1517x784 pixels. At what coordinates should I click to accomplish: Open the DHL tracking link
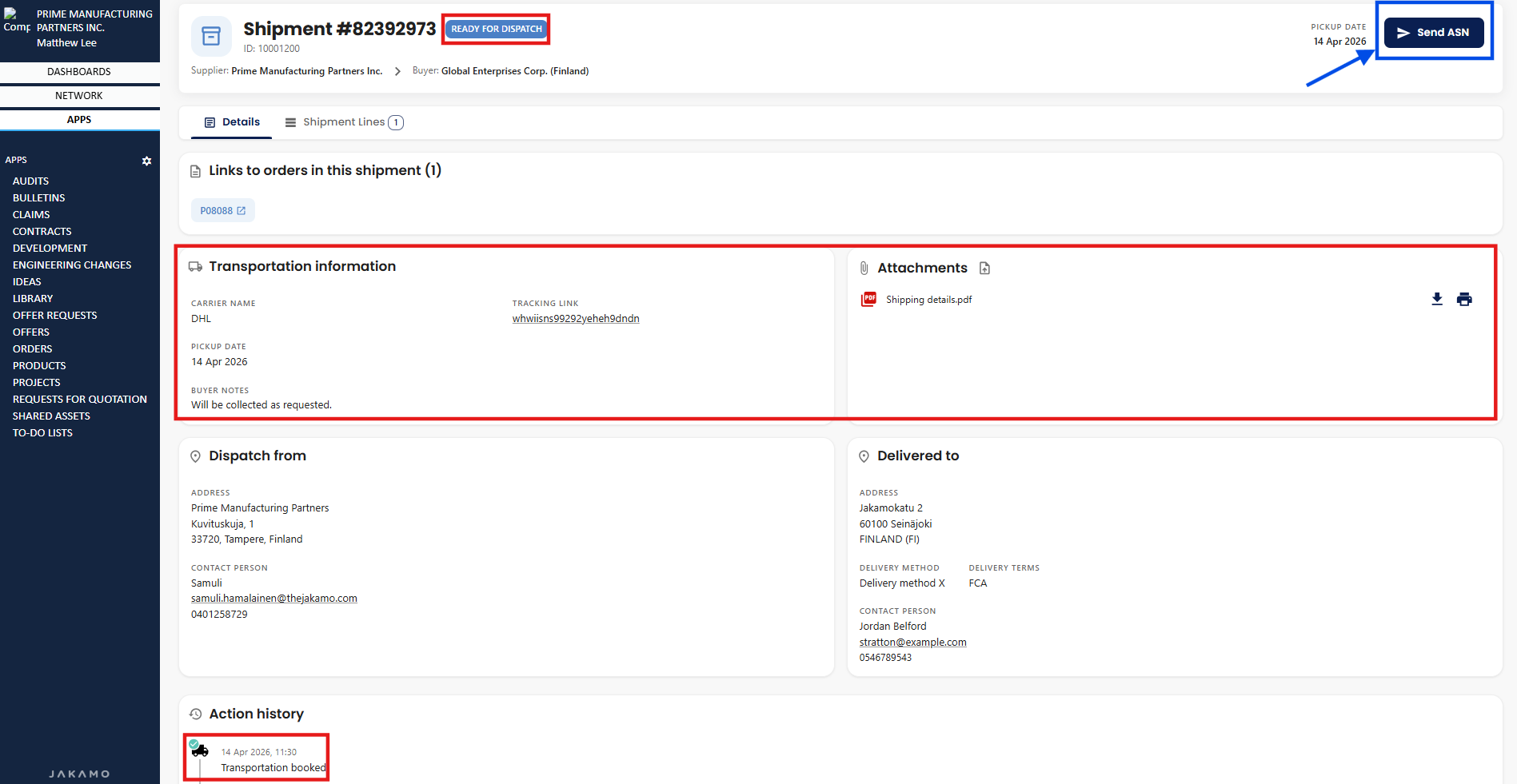point(575,319)
